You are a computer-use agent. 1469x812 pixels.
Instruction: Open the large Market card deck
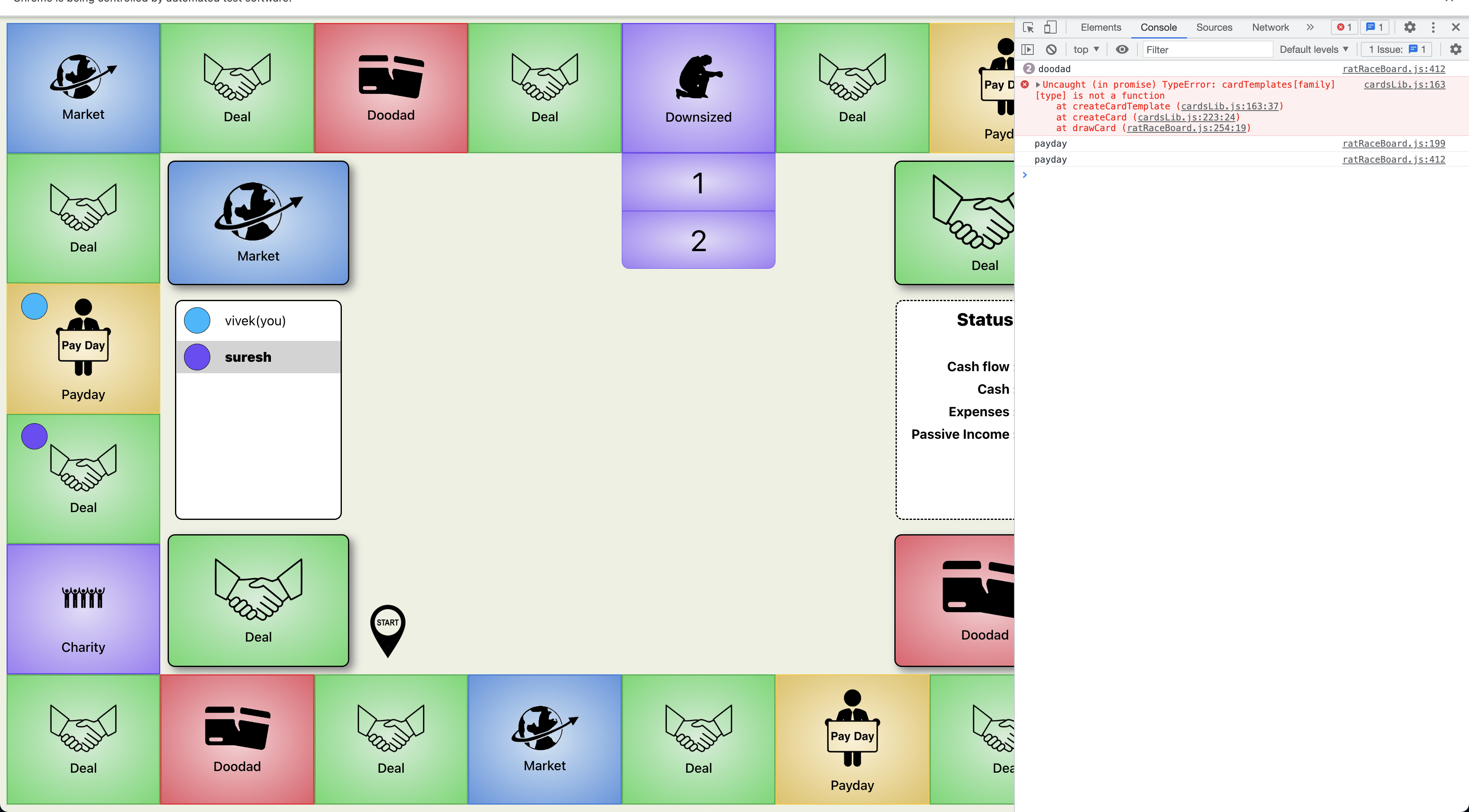click(258, 222)
